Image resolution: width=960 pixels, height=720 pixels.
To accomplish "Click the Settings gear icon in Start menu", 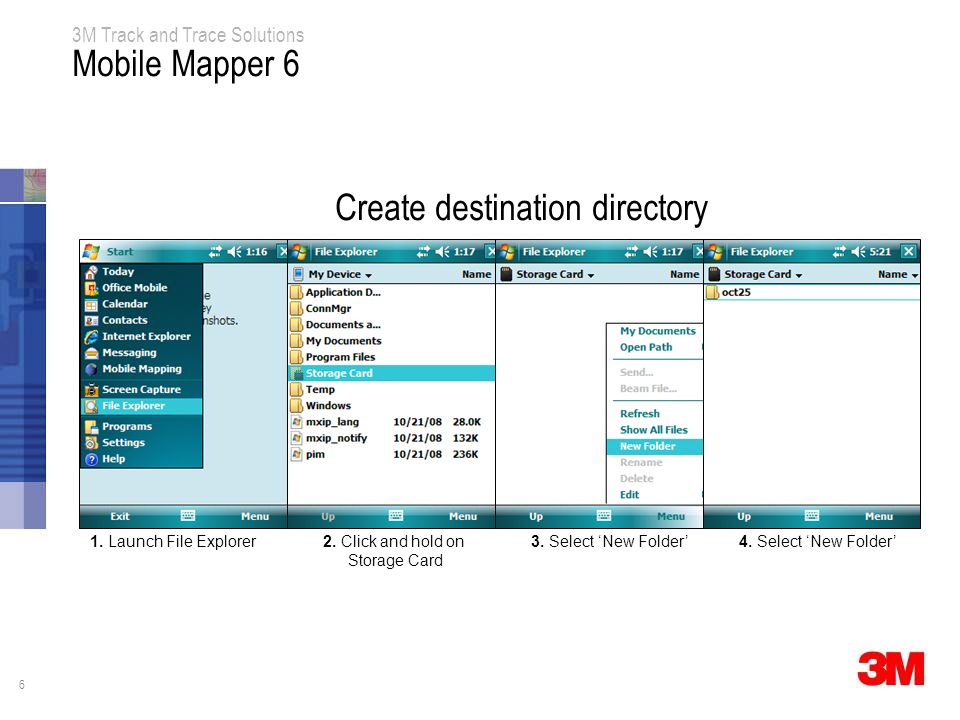I will coord(91,443).
